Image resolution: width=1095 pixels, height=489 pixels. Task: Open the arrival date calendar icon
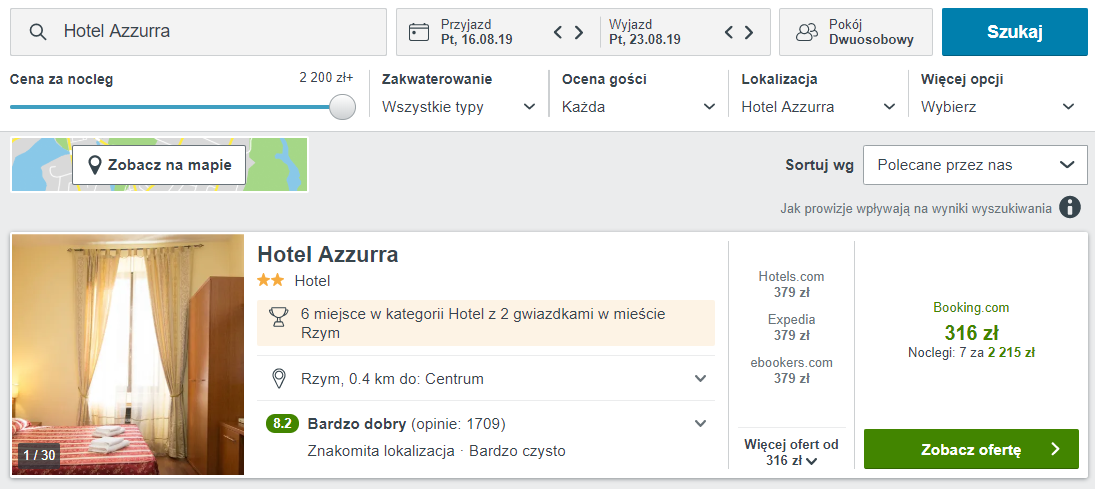(418, 32)
